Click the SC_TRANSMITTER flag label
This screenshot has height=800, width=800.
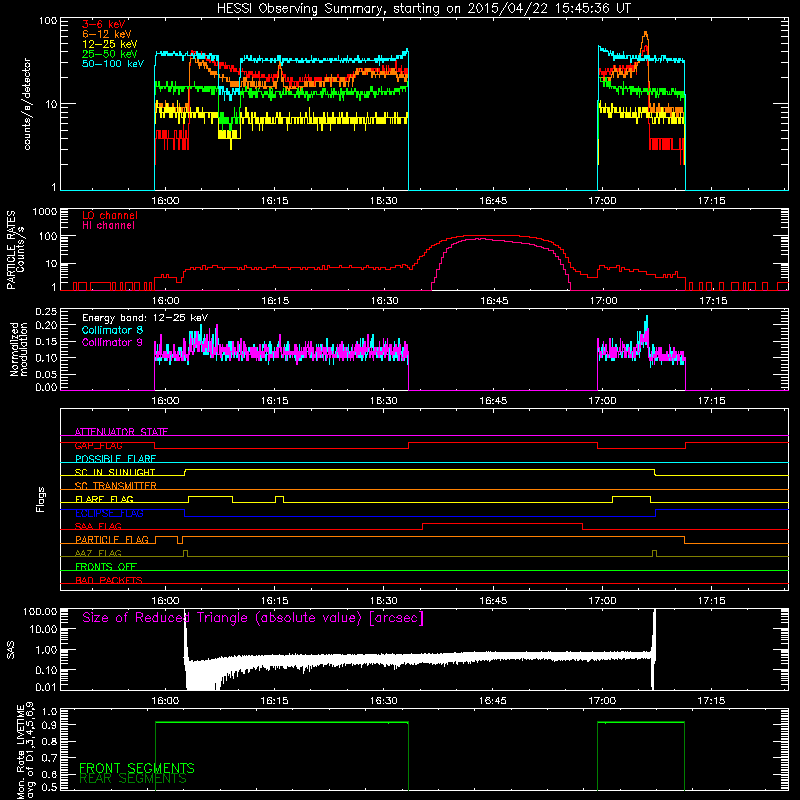tap(116, 486)
